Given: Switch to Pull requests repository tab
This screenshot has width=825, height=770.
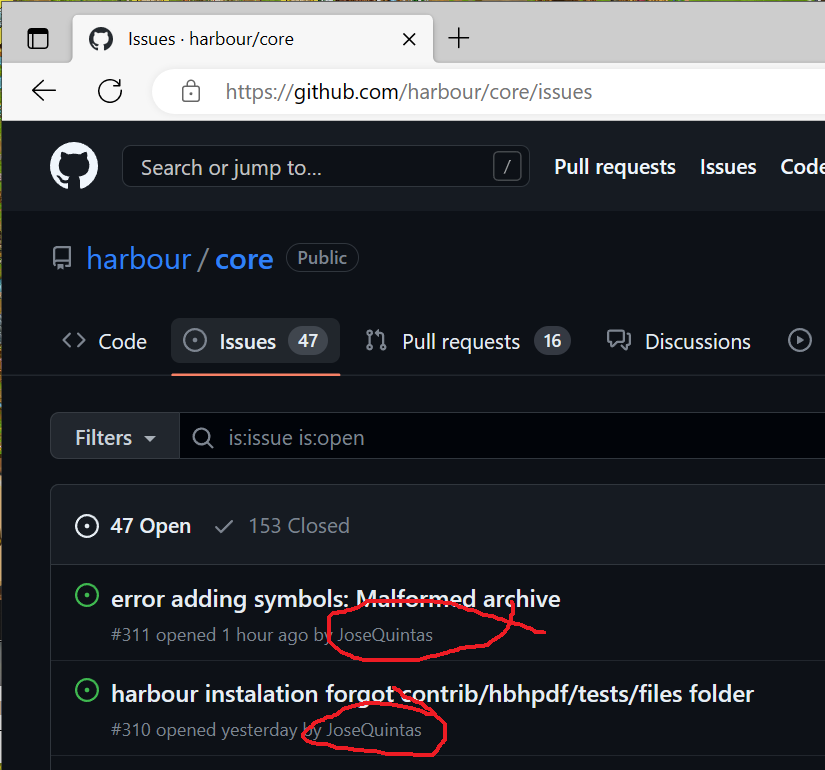Looking at the screenshot, I should [x=463, y=341].
